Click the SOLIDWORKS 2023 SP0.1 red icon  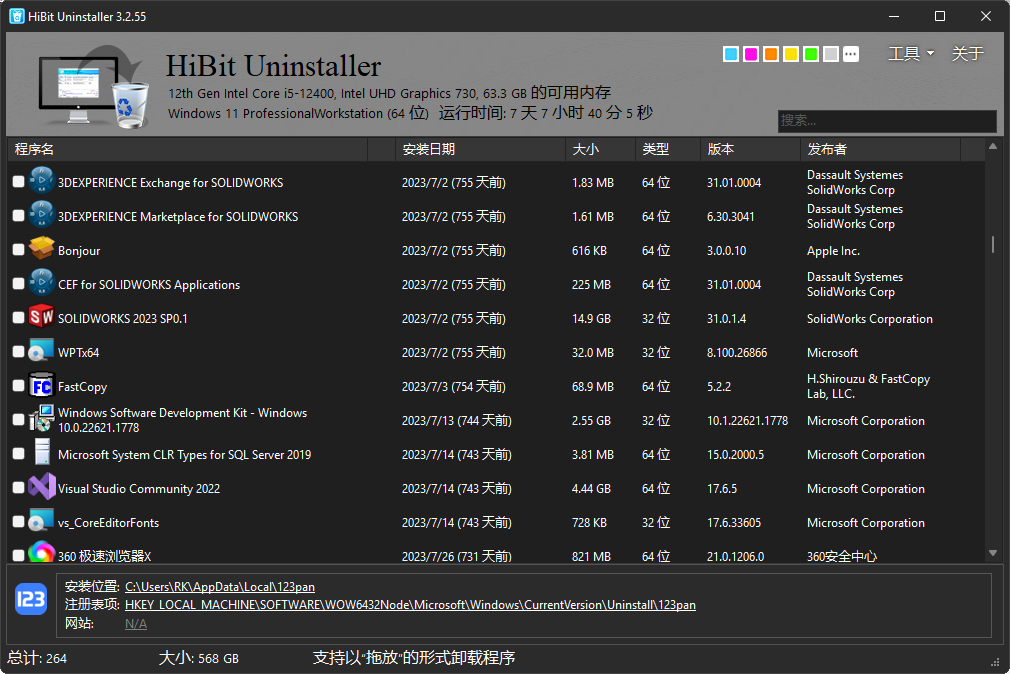[x=41, y=318]
